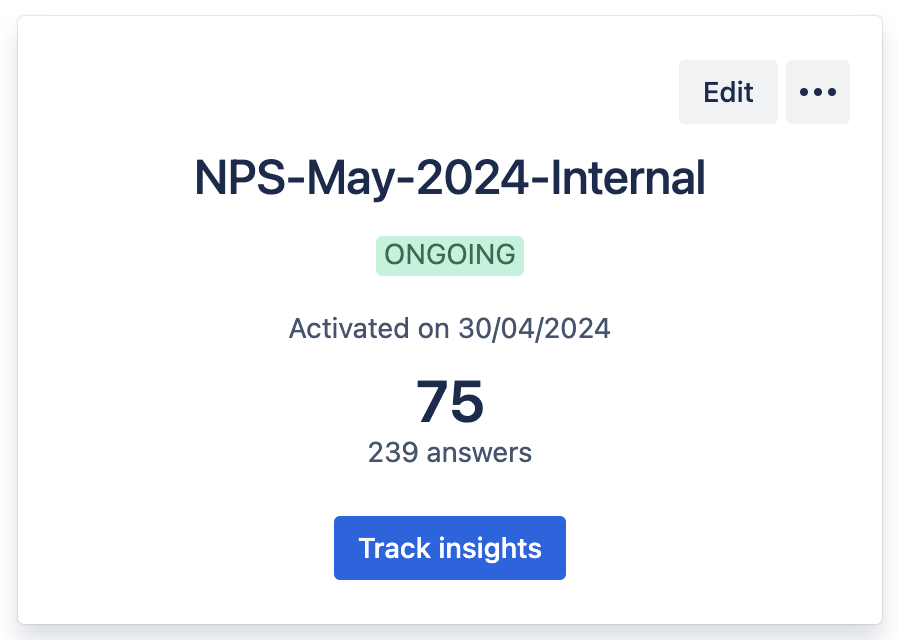The height and width of the screenshot is (640, 898).
Task: Show more actions via the ellipsis icon
Action: [817, 92]
